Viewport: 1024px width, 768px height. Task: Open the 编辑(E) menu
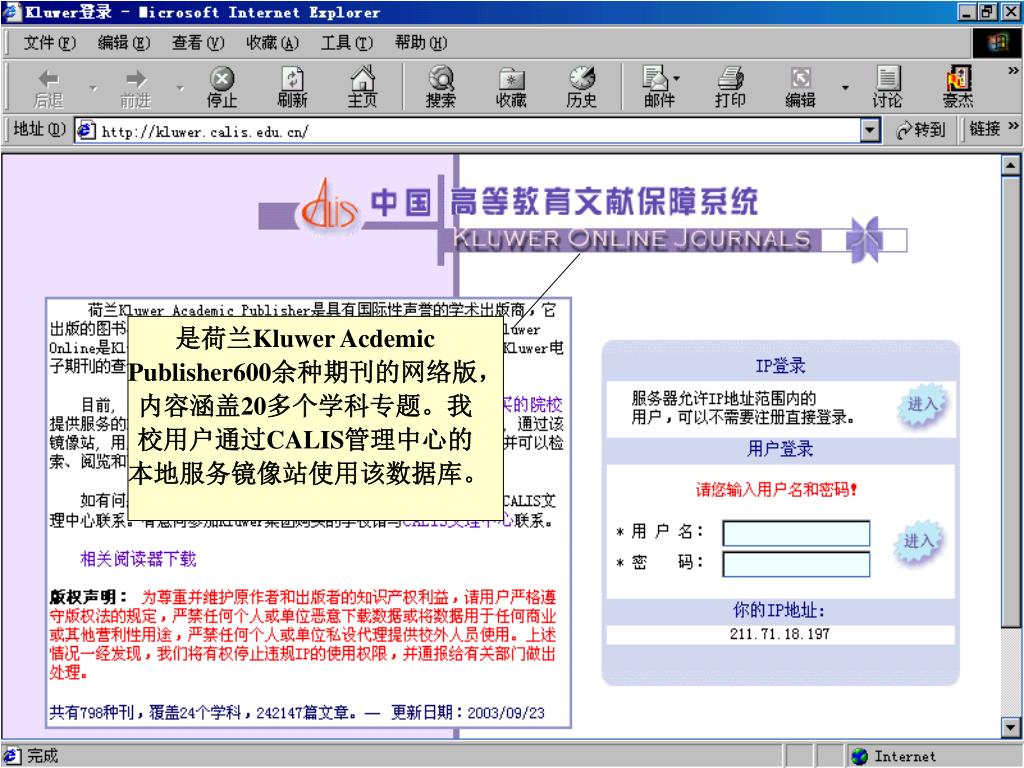click(x=123, y=43)
